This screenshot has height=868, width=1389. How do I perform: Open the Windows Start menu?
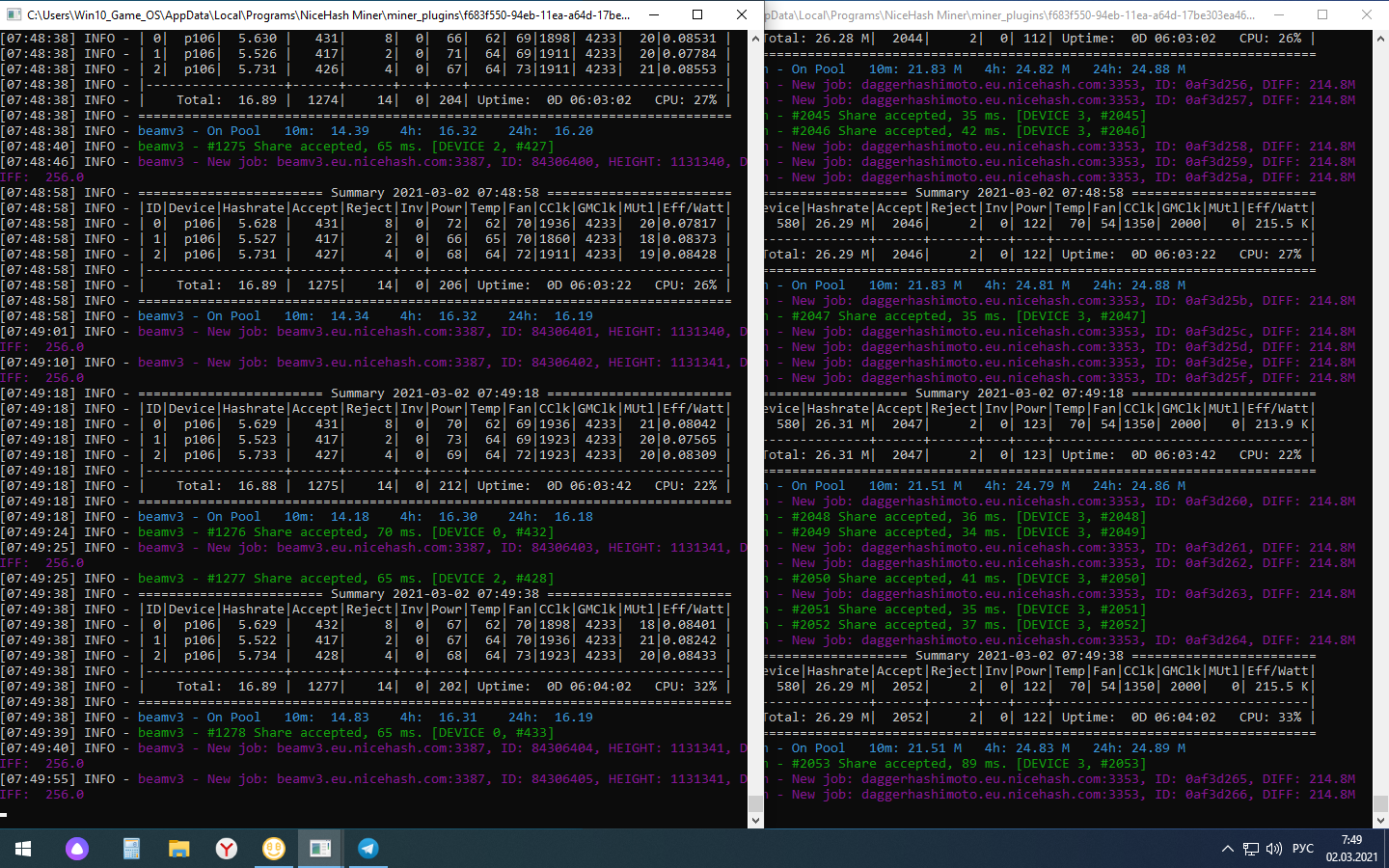pos(23,849)
